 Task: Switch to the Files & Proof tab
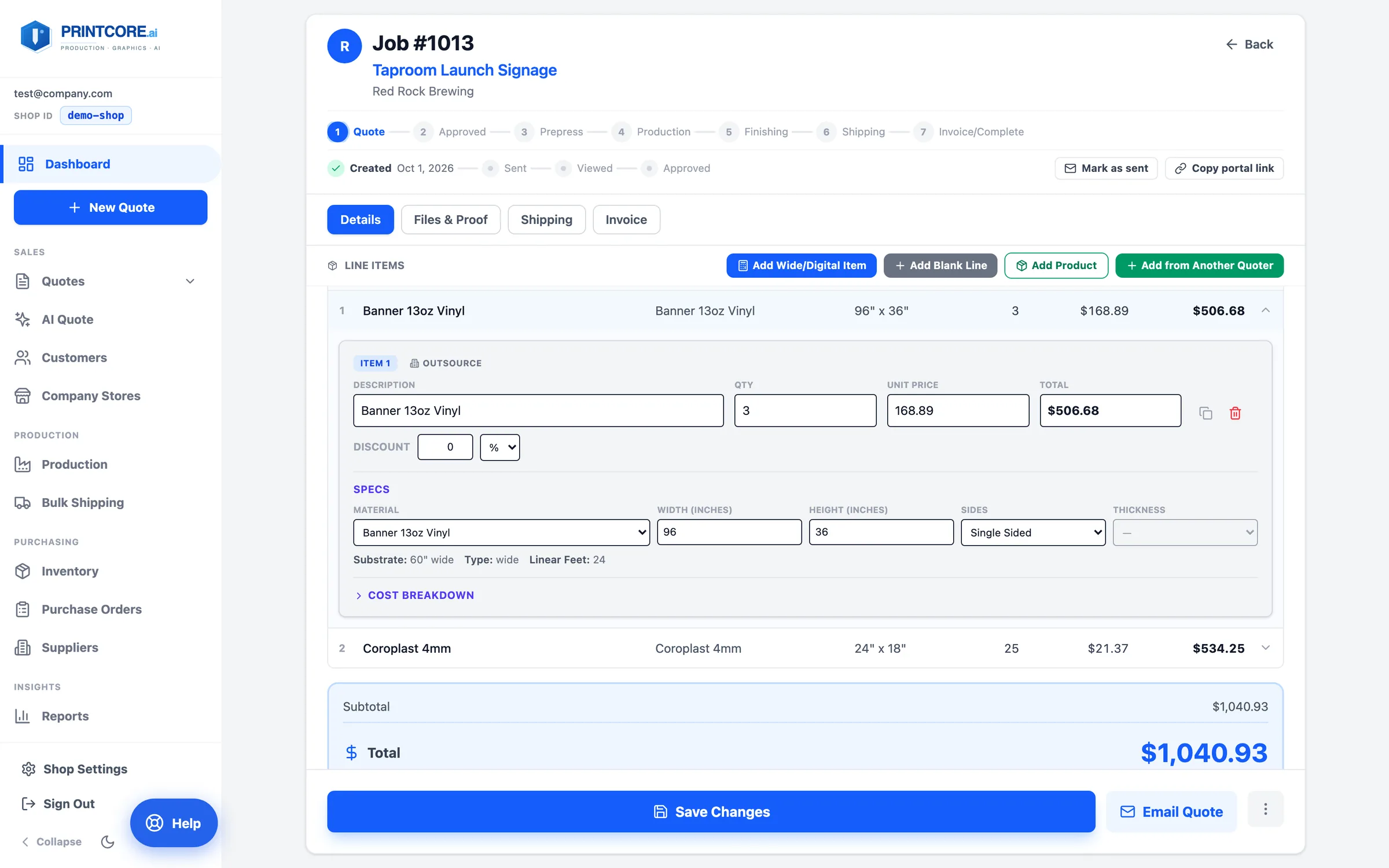click(x=450, y=220)
